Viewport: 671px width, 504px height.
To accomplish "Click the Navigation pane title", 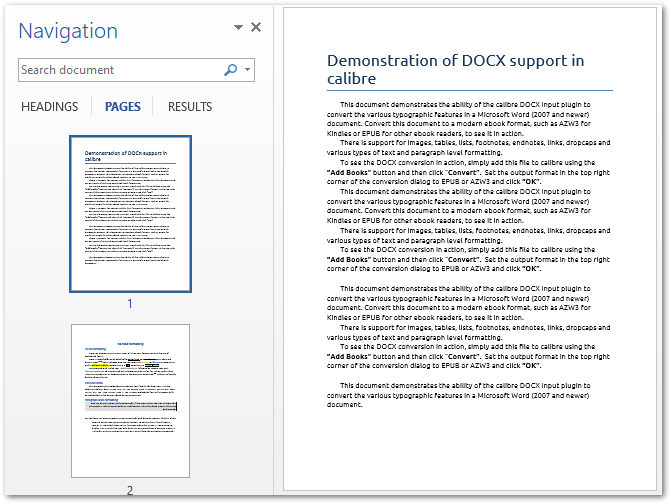I will (x=68, y=31).
